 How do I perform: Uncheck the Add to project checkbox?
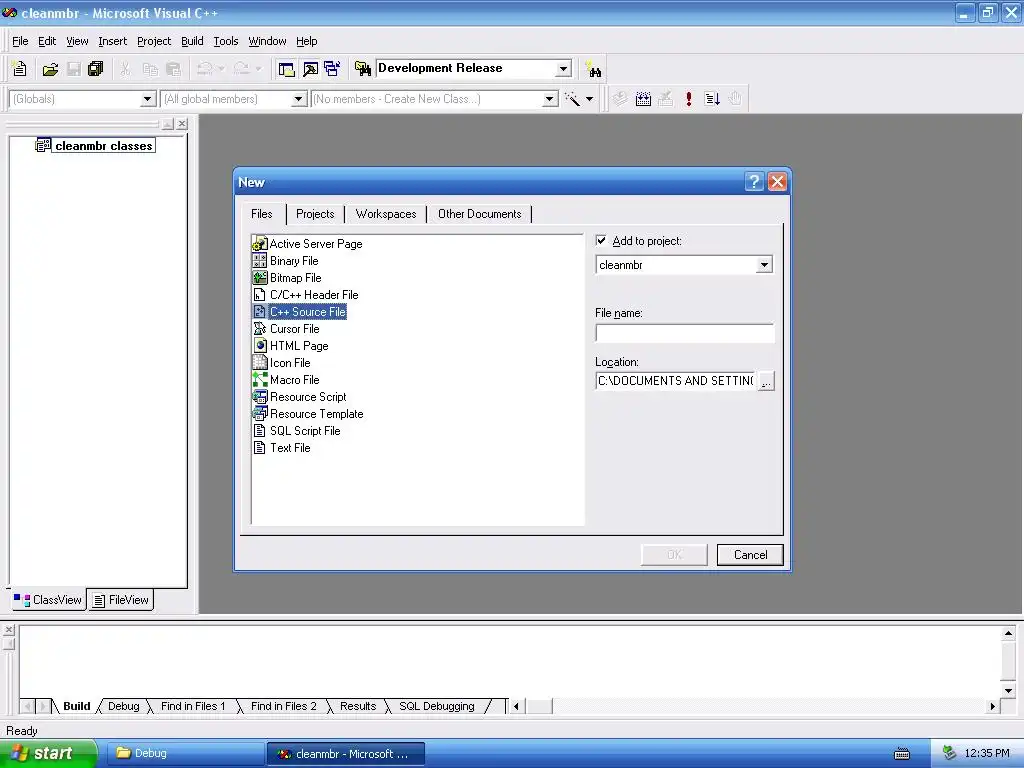601,240
